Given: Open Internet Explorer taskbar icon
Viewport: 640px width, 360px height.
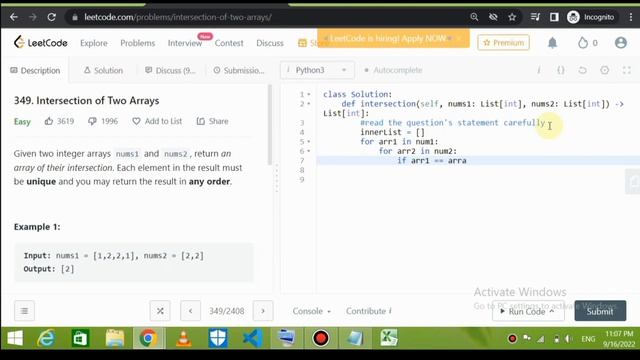Looking at the screenshot, I should coord(46,338).
